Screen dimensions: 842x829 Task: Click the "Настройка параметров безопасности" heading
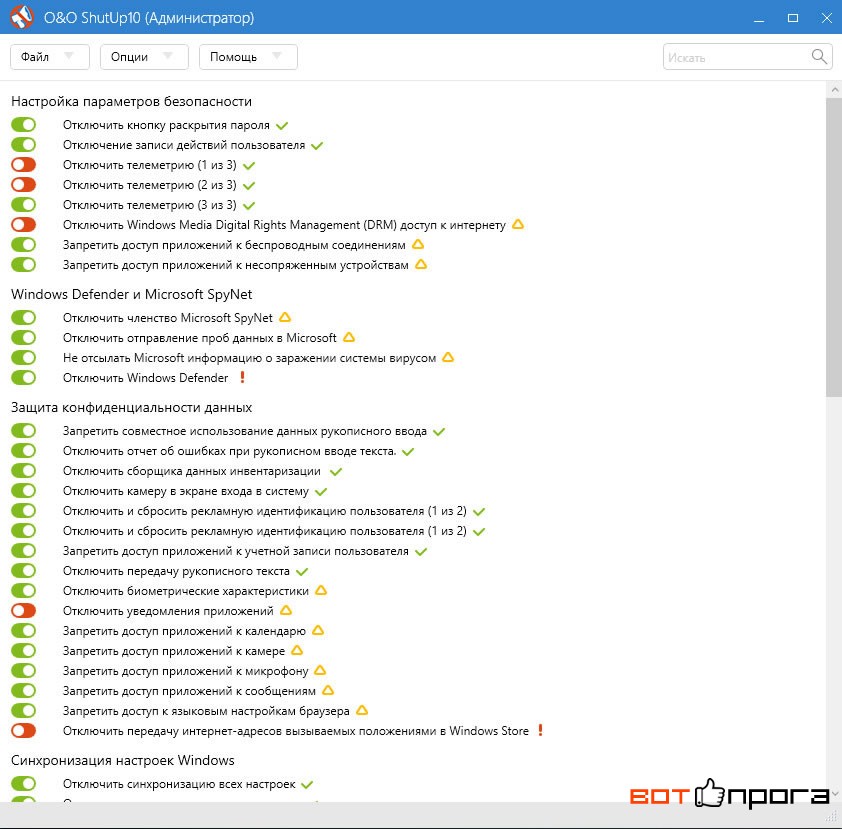click(132, 101)
